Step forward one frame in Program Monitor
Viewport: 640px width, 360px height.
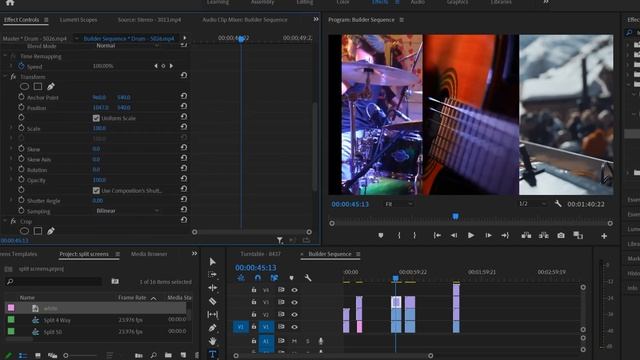click(488, 236)
